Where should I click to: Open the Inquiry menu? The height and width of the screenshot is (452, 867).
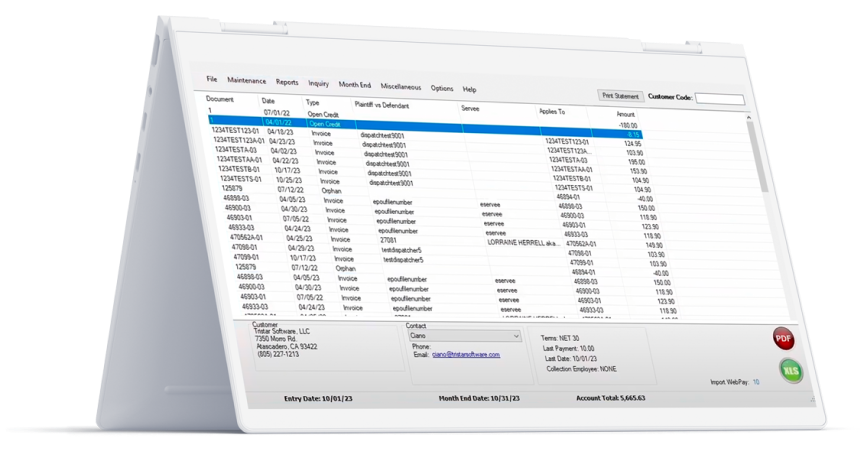coord(318,84)
